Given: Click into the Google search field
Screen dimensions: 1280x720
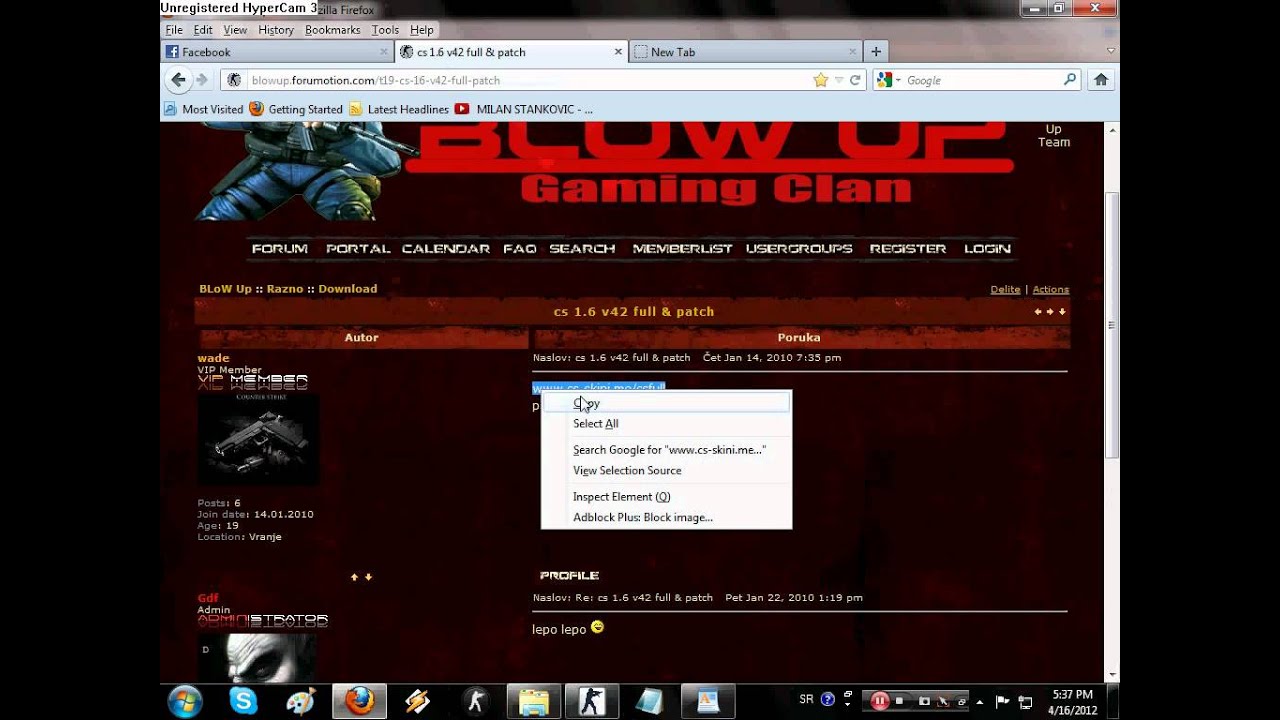Looking at the screenshot, I should (982, 80).
